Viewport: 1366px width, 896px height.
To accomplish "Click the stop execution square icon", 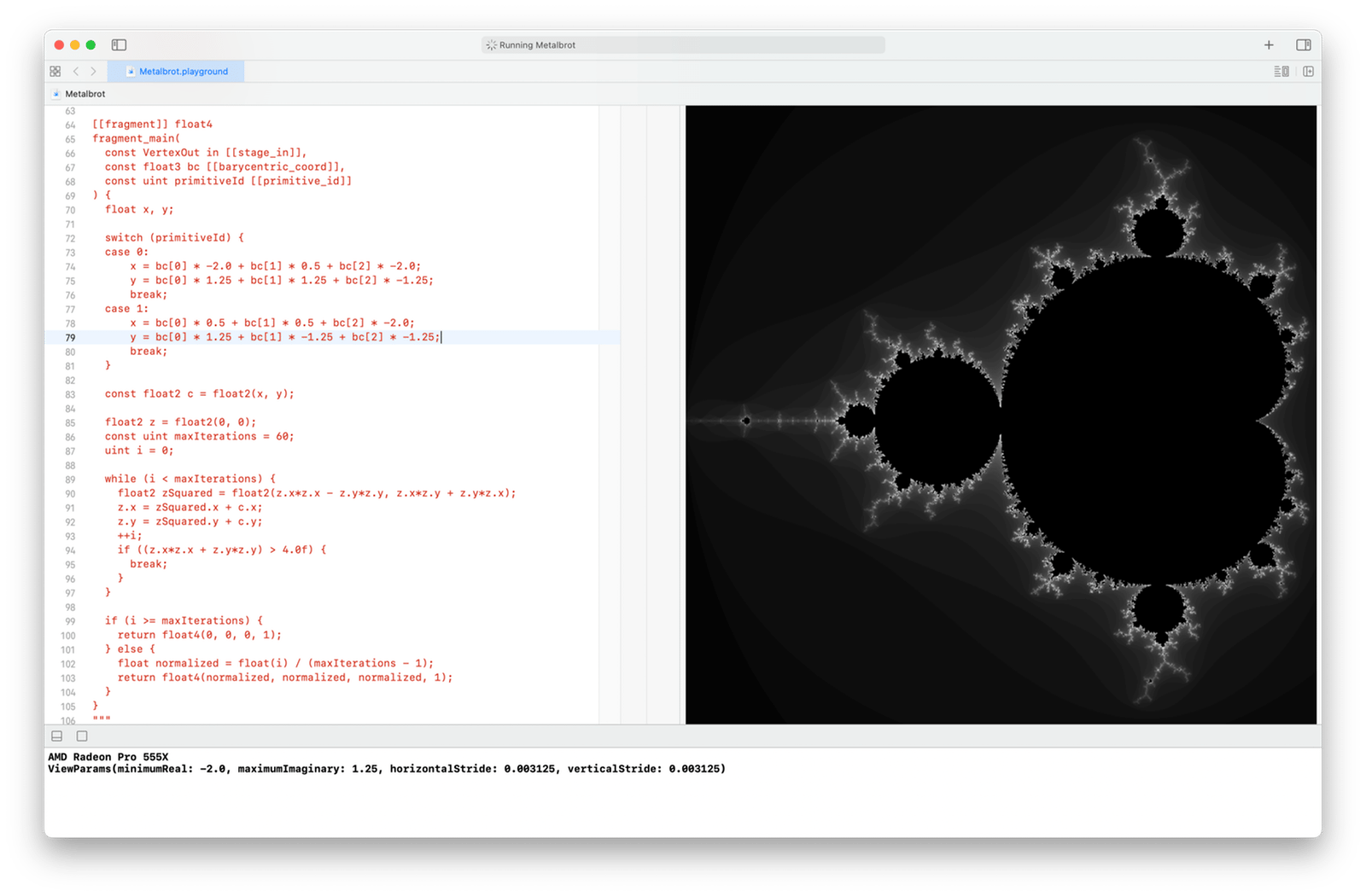I will pyautogui.click(x=82, y=736).
